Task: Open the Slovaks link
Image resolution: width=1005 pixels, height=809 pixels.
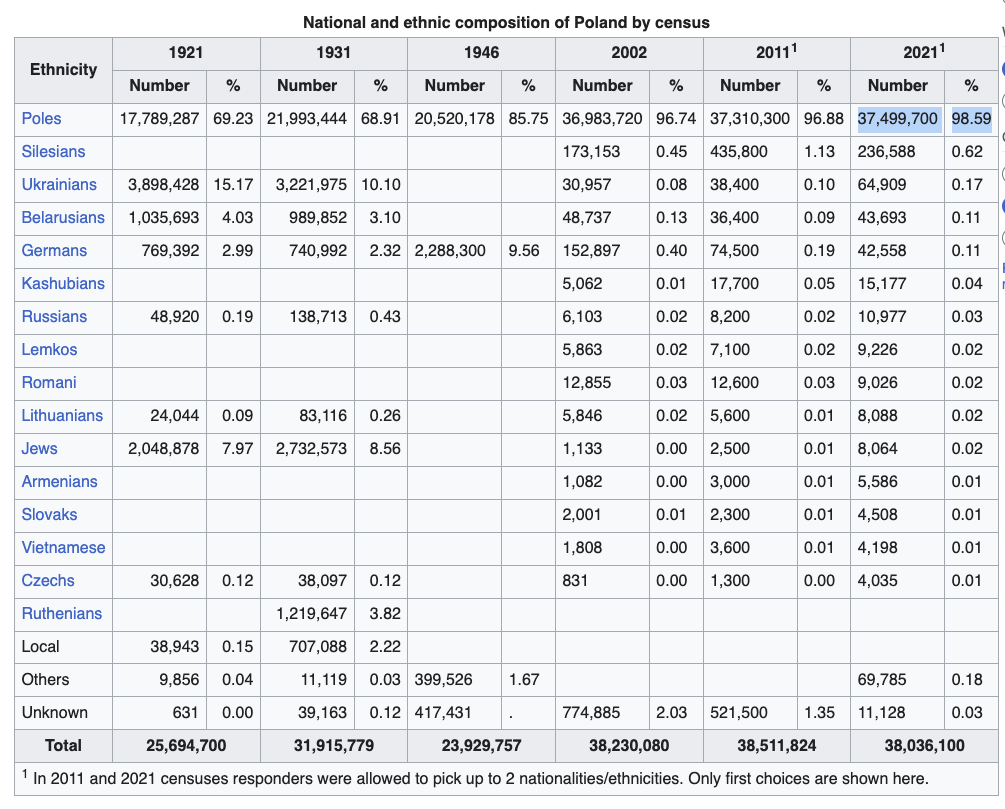Action: pos(49,515)
